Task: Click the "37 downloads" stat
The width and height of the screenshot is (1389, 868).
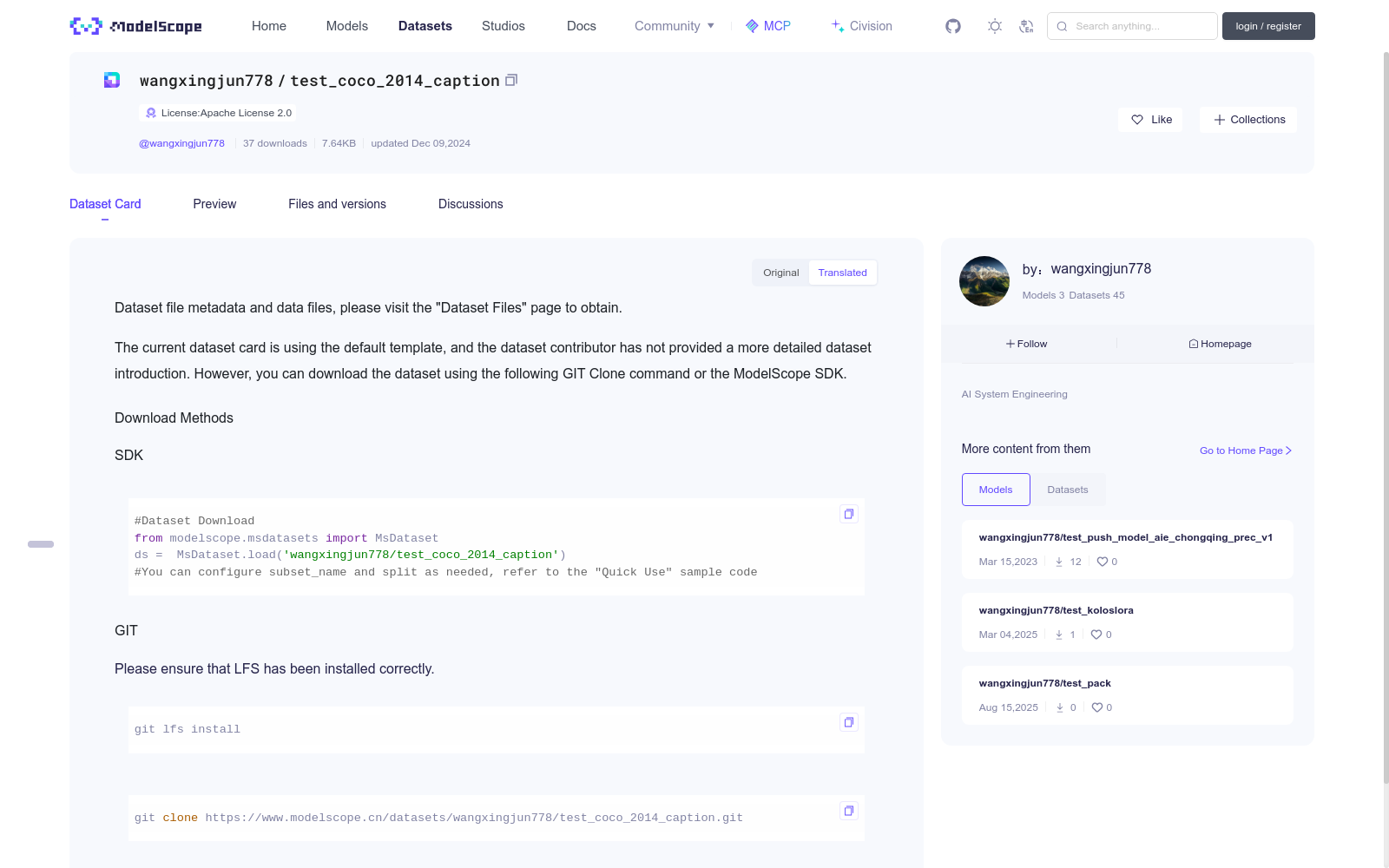Action: tap(275, 143)
